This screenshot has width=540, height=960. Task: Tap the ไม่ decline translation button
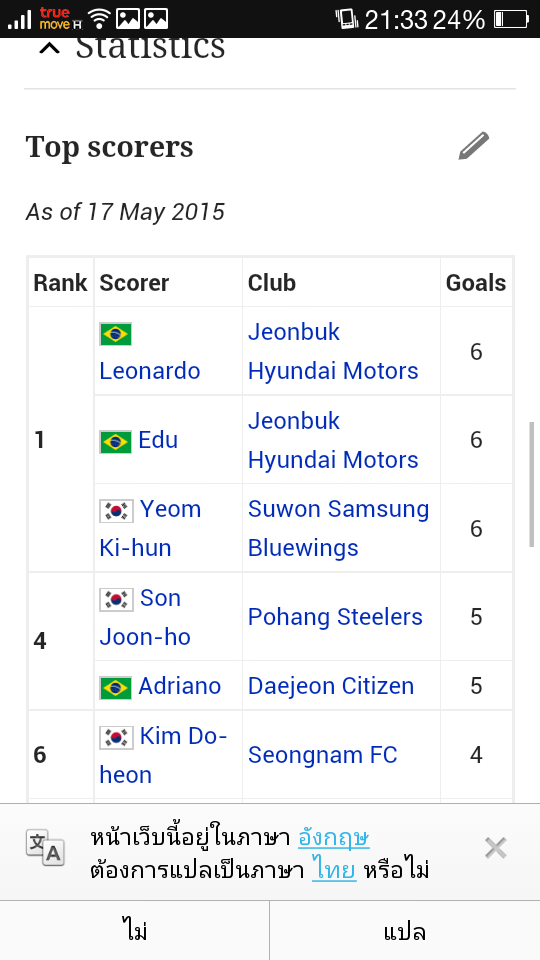click(135, 931)
